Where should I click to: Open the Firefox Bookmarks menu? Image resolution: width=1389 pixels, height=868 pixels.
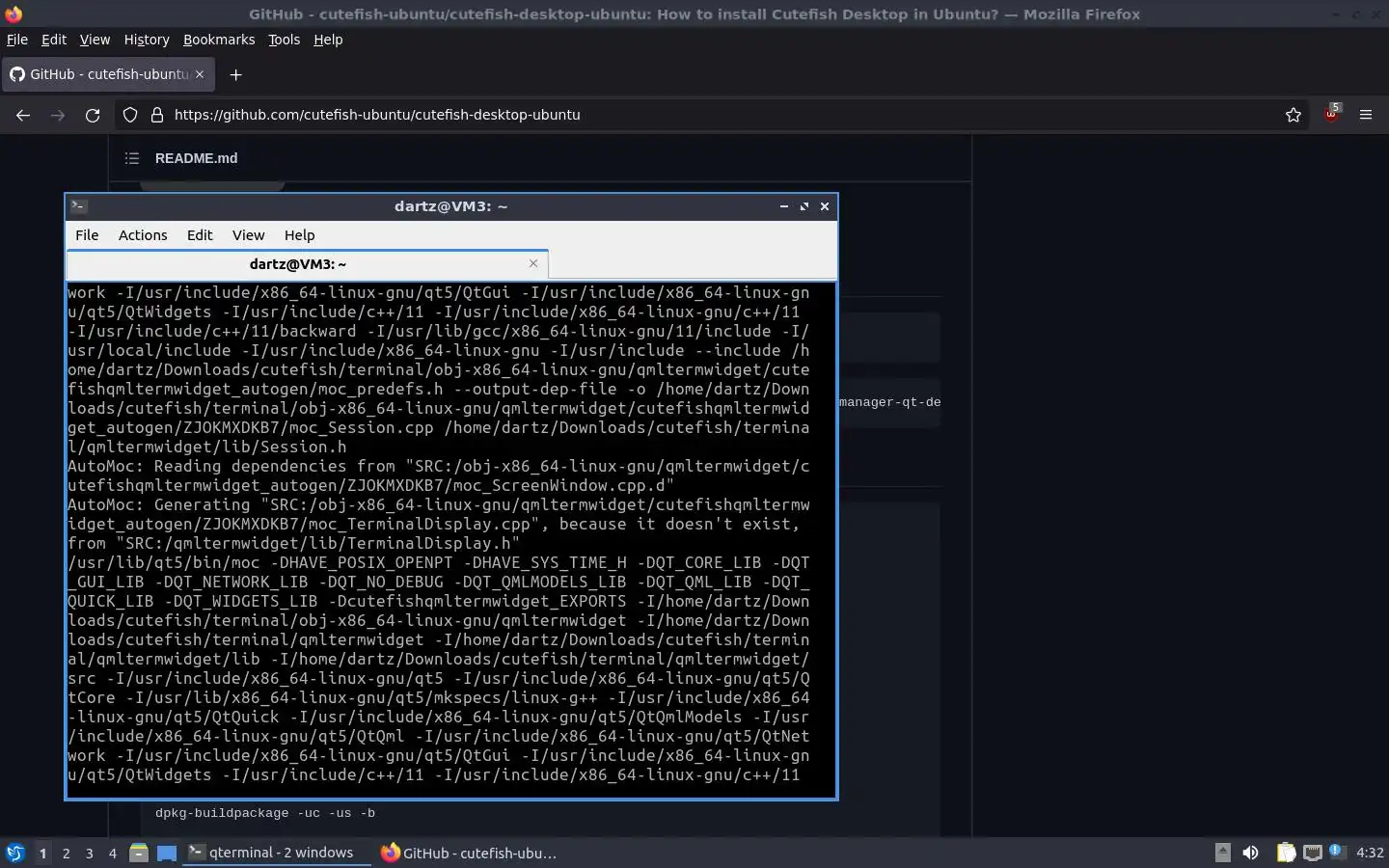[x=219, y=40]
